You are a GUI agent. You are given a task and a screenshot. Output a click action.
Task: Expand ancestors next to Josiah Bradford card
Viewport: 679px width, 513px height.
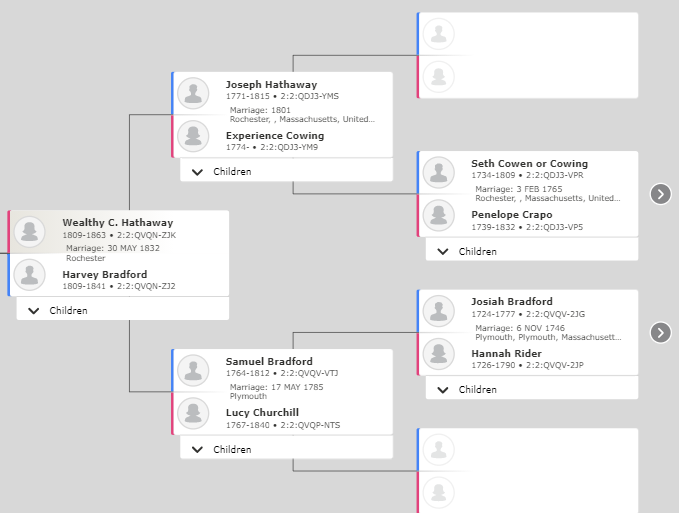660,332
